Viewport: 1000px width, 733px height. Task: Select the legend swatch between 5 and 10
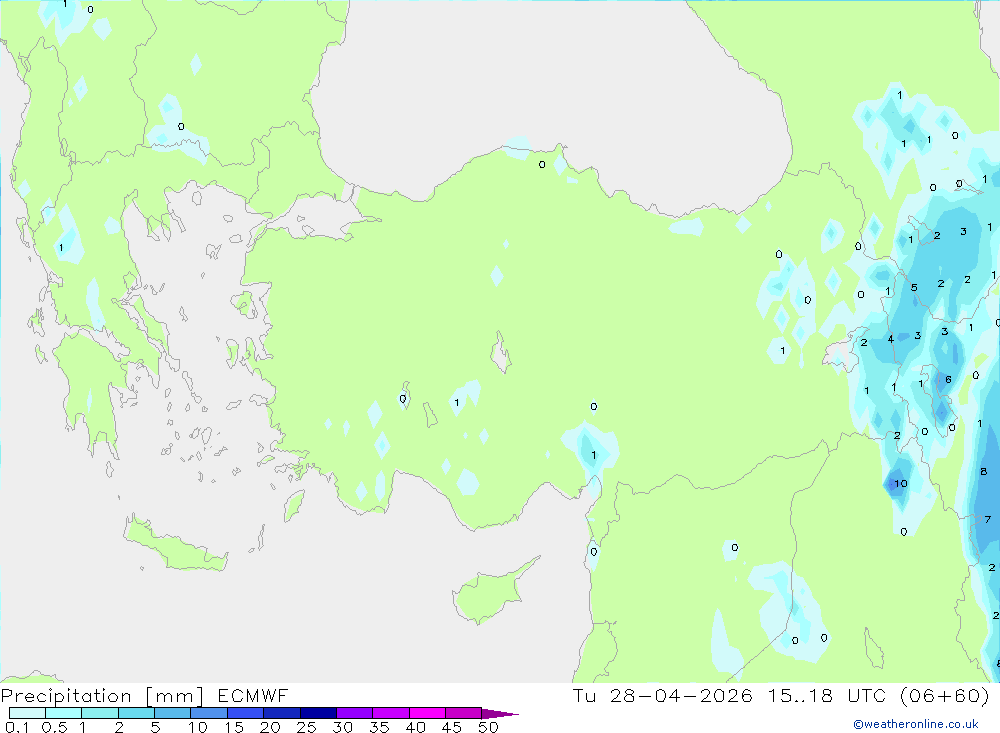[x=173, y=713]
